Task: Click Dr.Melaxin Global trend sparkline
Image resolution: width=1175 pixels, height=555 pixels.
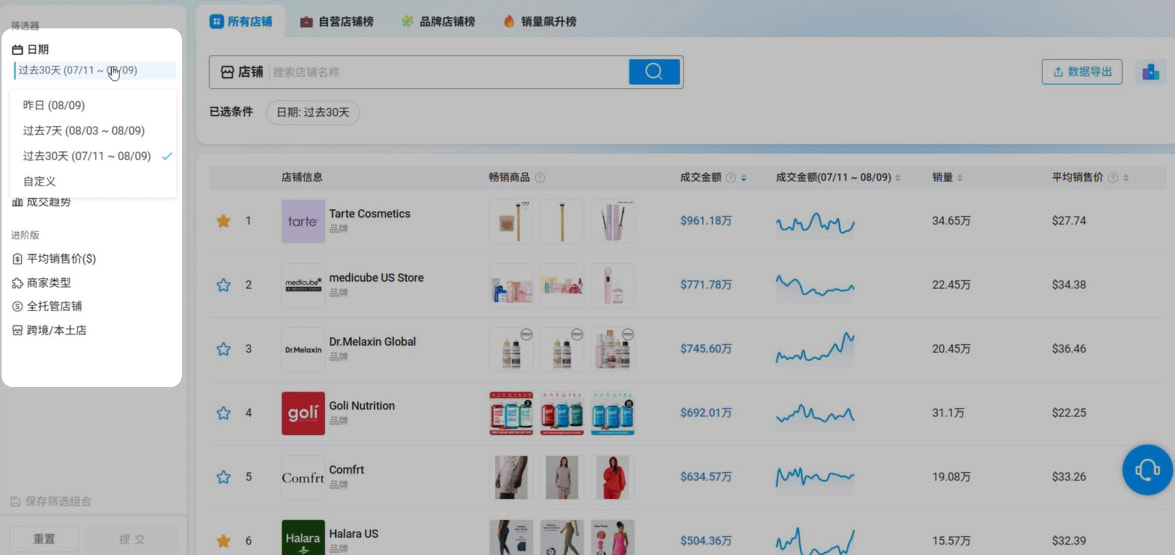Action: (x=815, y=349)
